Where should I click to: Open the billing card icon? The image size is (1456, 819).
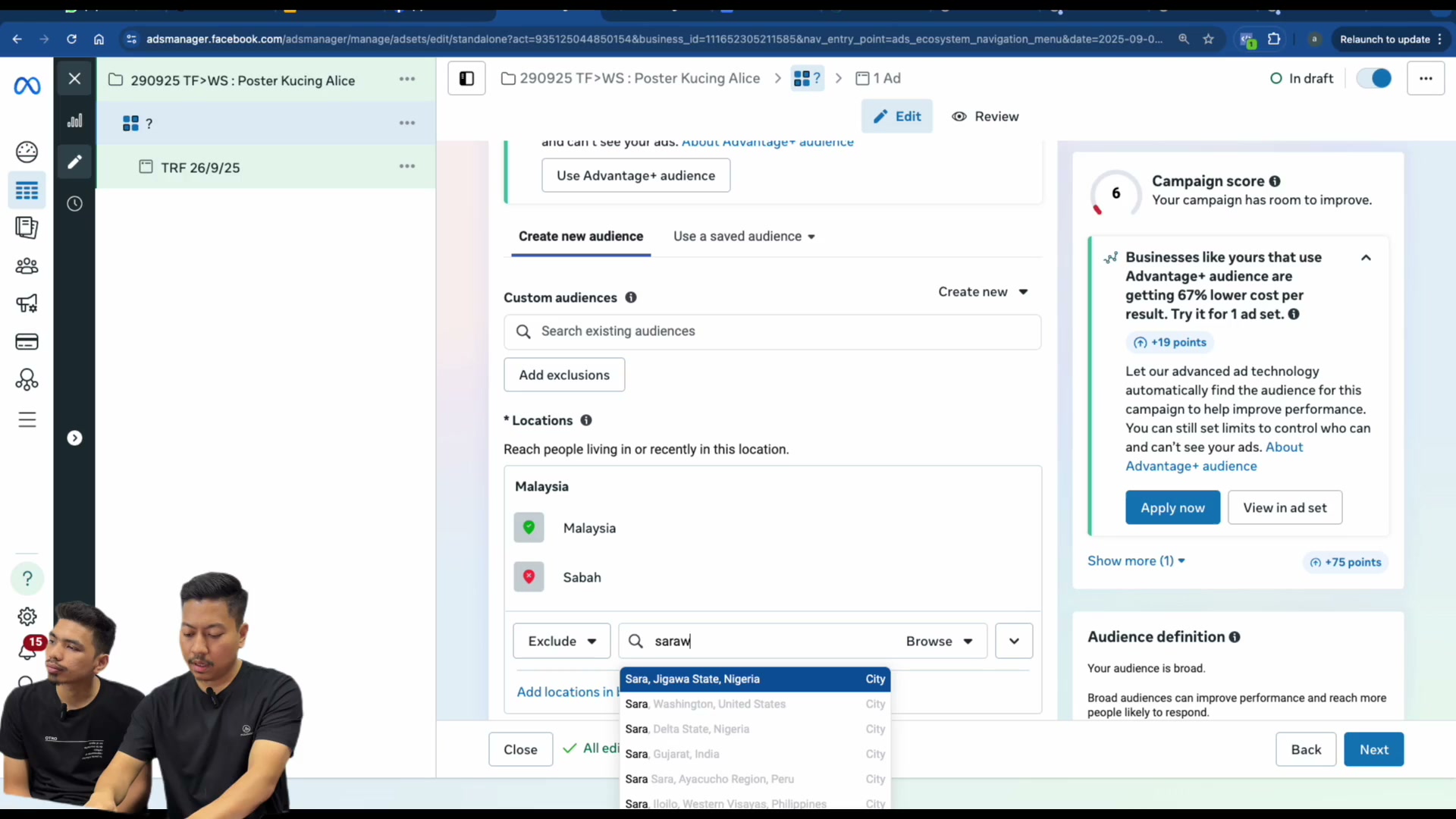pos(27,342)
